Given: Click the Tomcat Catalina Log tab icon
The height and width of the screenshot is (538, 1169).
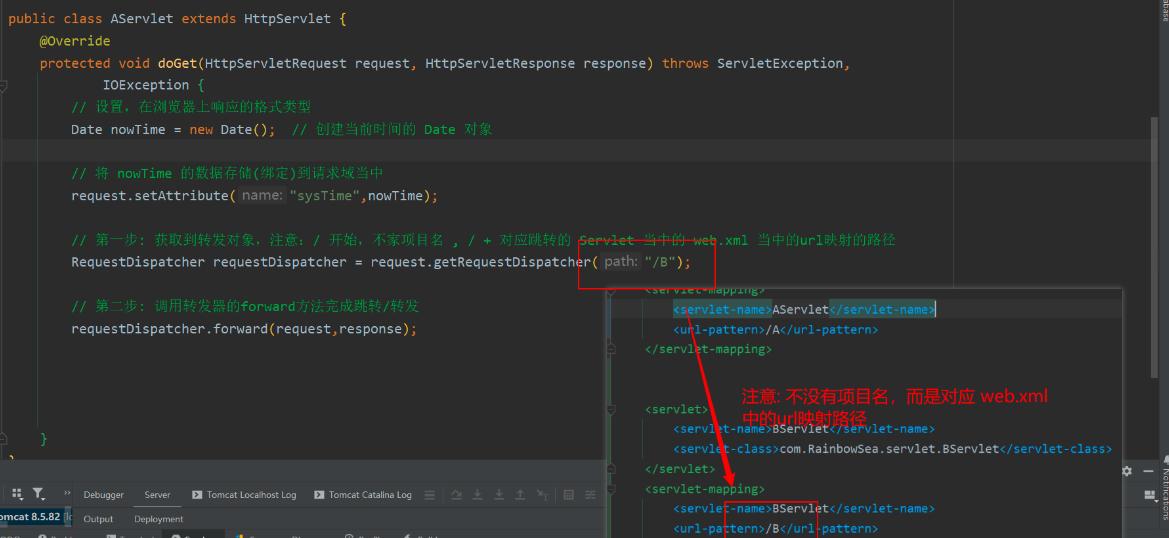Looking at the screenshot, I should (x=319, y=494).
